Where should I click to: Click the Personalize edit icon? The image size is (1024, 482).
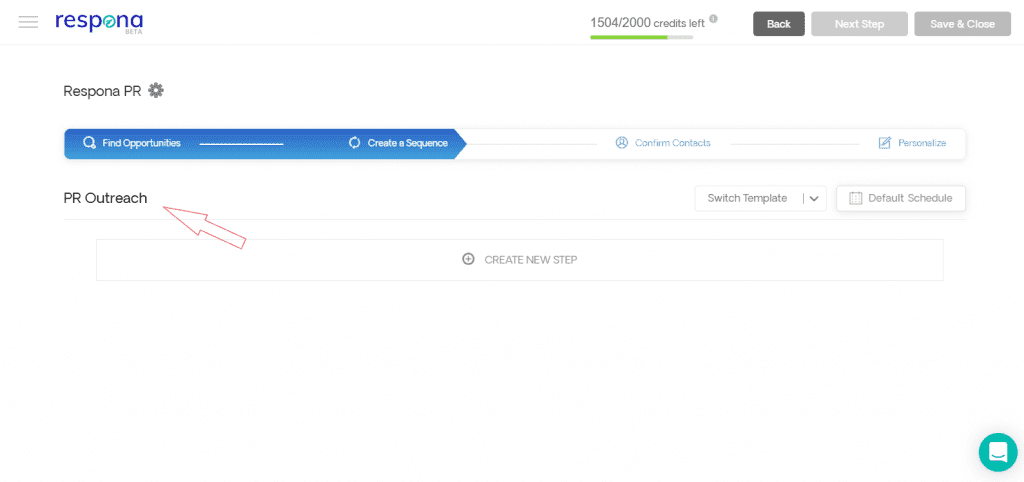click(x=884, y=143)
